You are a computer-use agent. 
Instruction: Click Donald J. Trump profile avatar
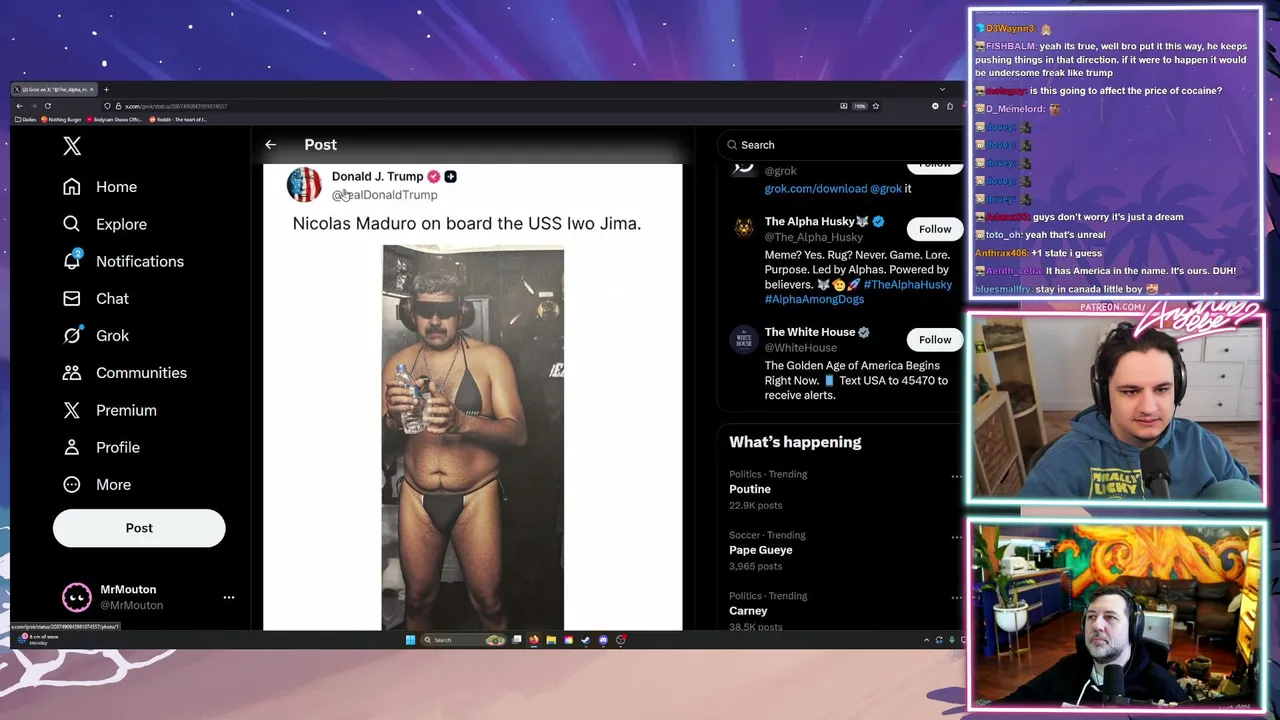[x=304, y=185]
